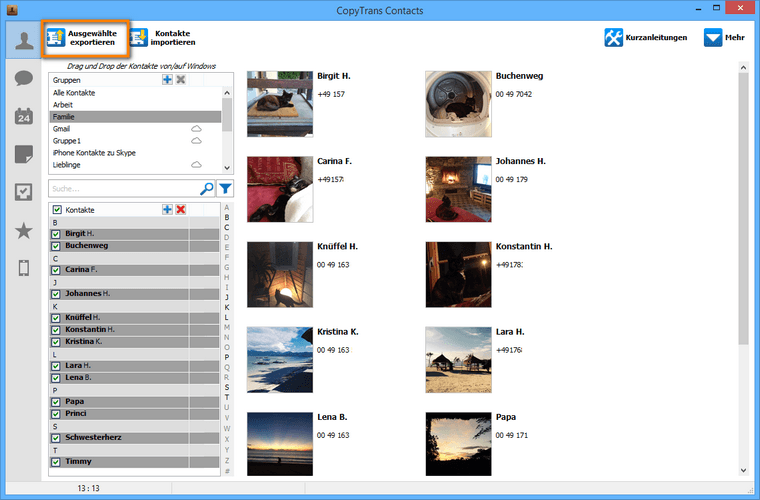Open the Mehr dropdown menu
Viewport: 760px width, 500px height.
724,38
